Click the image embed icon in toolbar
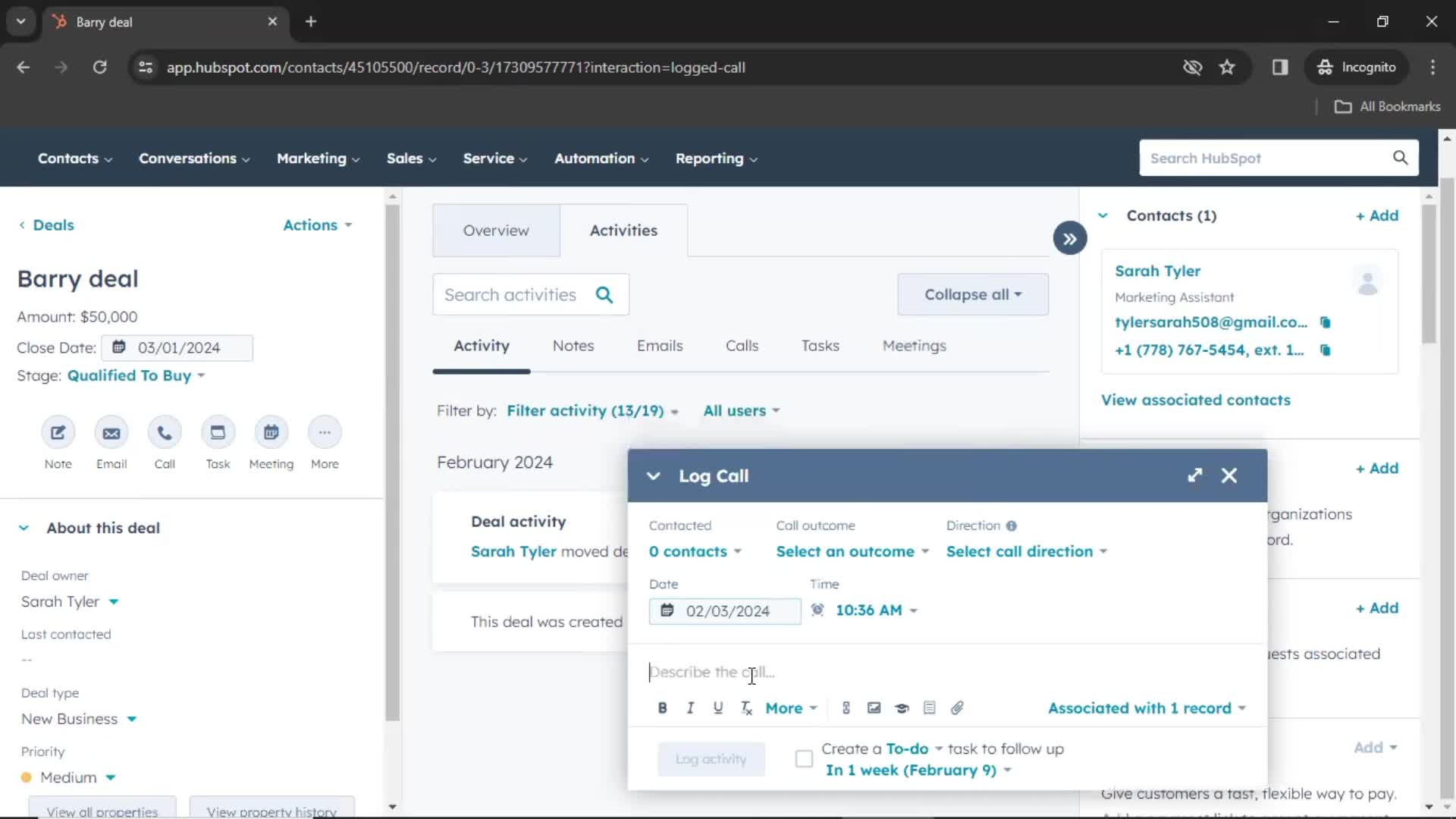The height and width of the screenshot is (819, 1456). [x=874, y=708]
